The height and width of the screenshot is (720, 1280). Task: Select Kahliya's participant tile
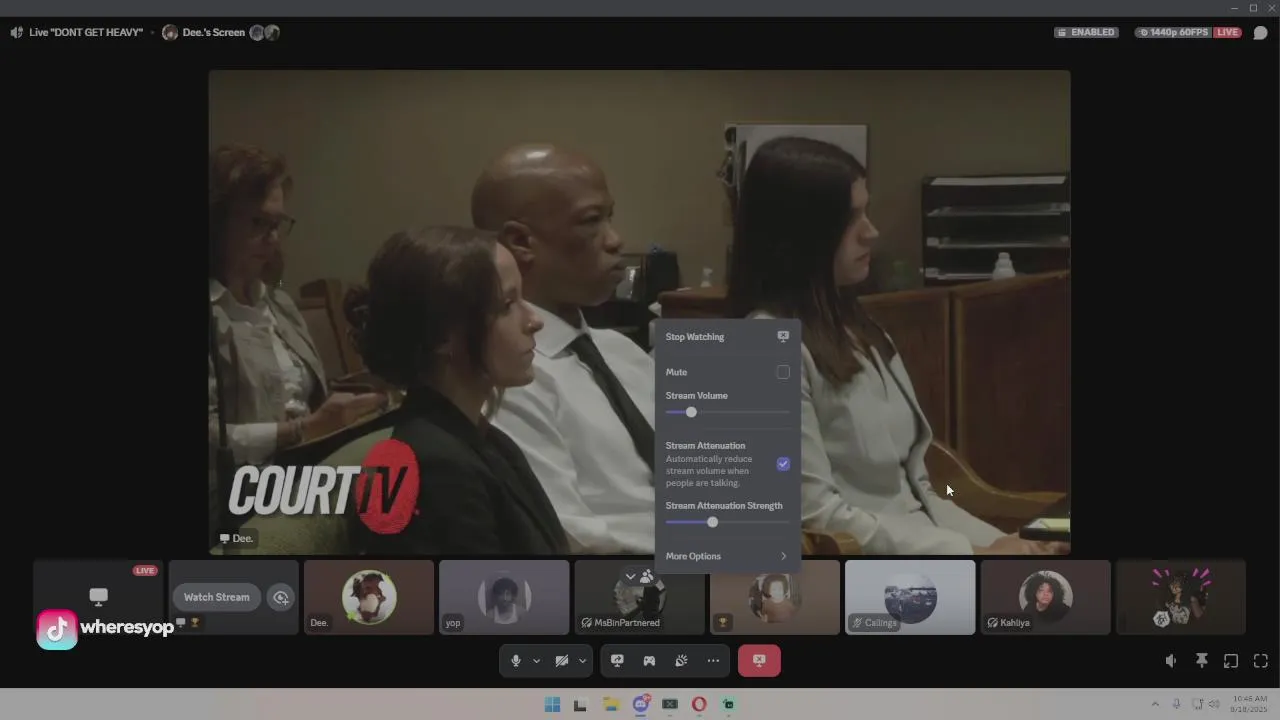(1045, 597)
